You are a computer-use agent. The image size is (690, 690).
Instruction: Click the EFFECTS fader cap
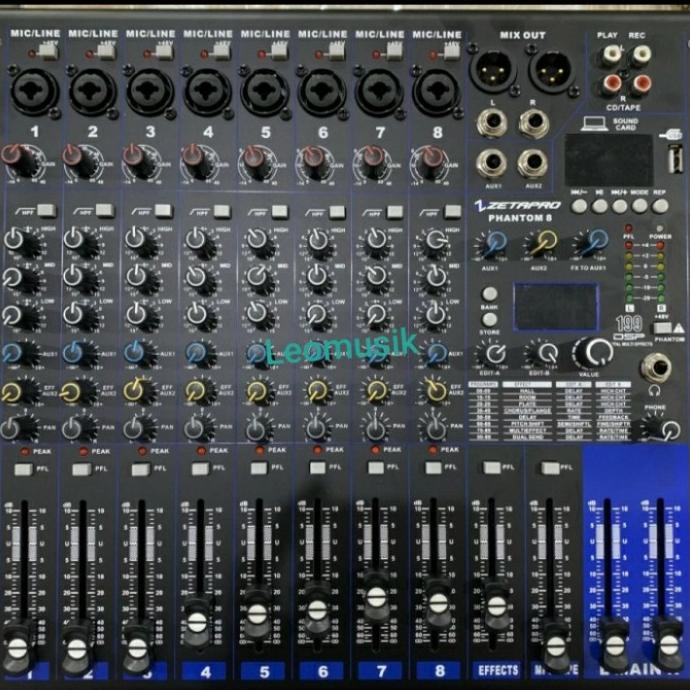497,605
